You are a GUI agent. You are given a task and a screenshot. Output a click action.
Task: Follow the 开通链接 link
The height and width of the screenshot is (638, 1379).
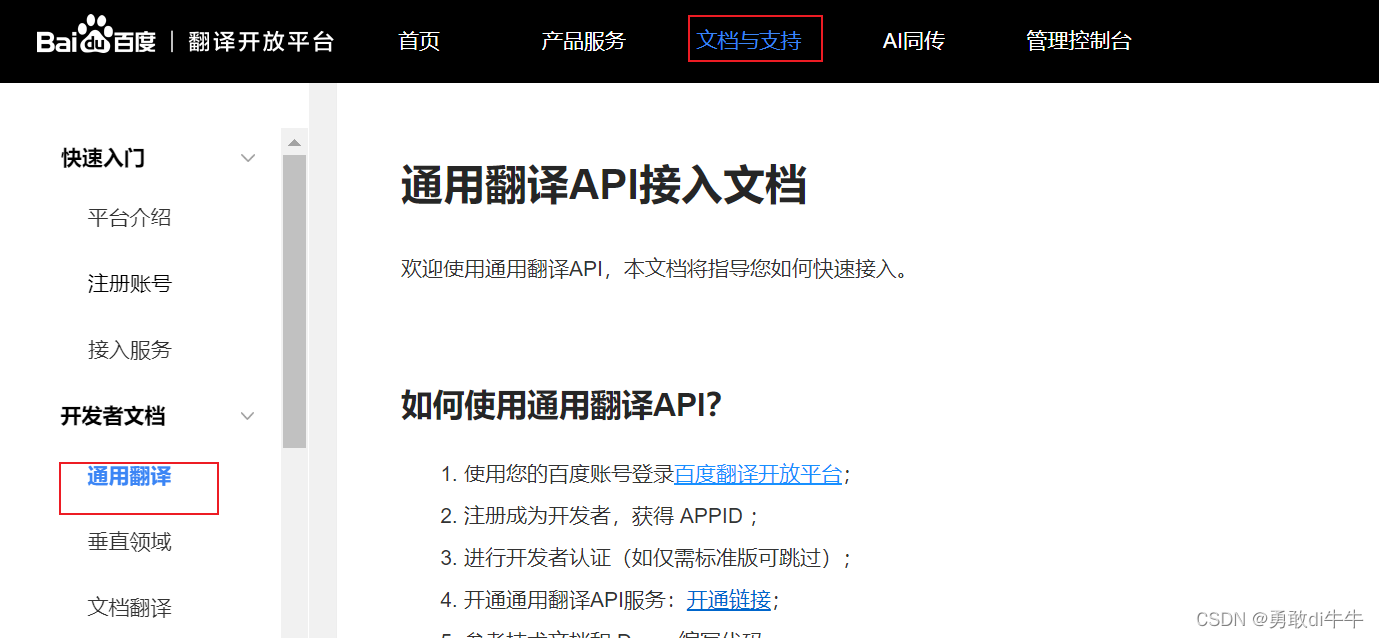729,600
